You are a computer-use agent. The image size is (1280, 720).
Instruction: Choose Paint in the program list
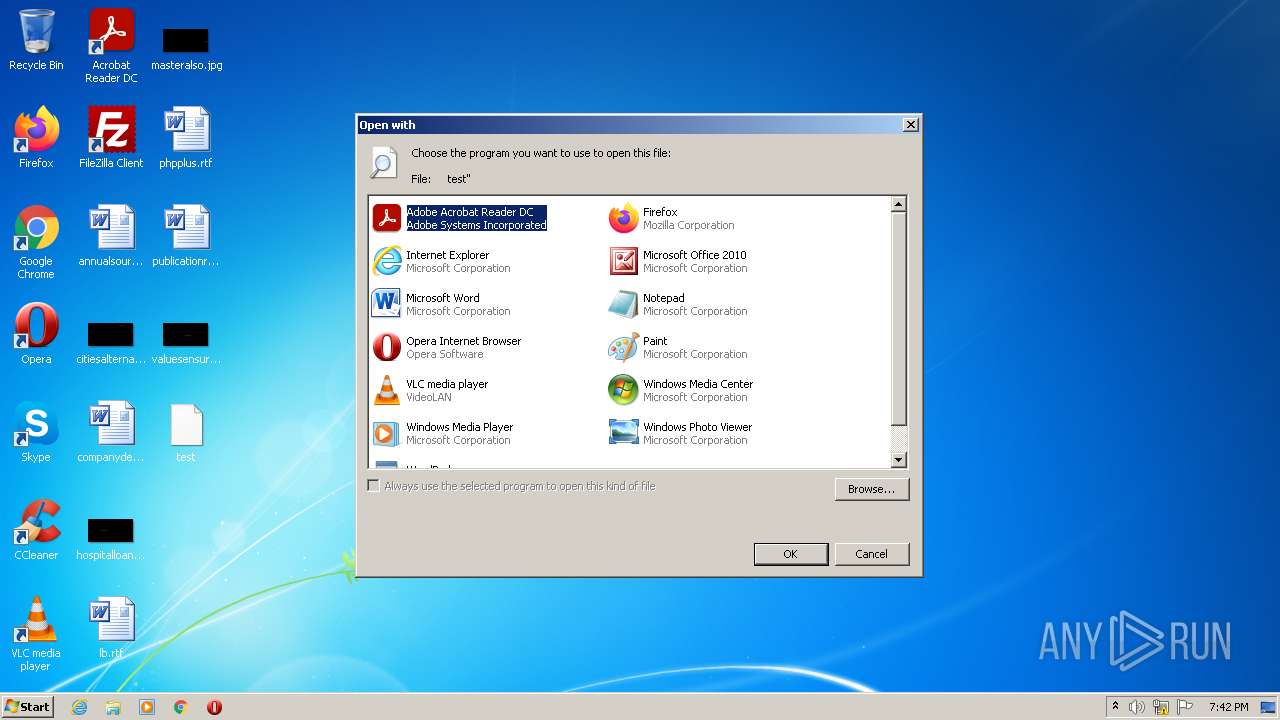(678, 347)
